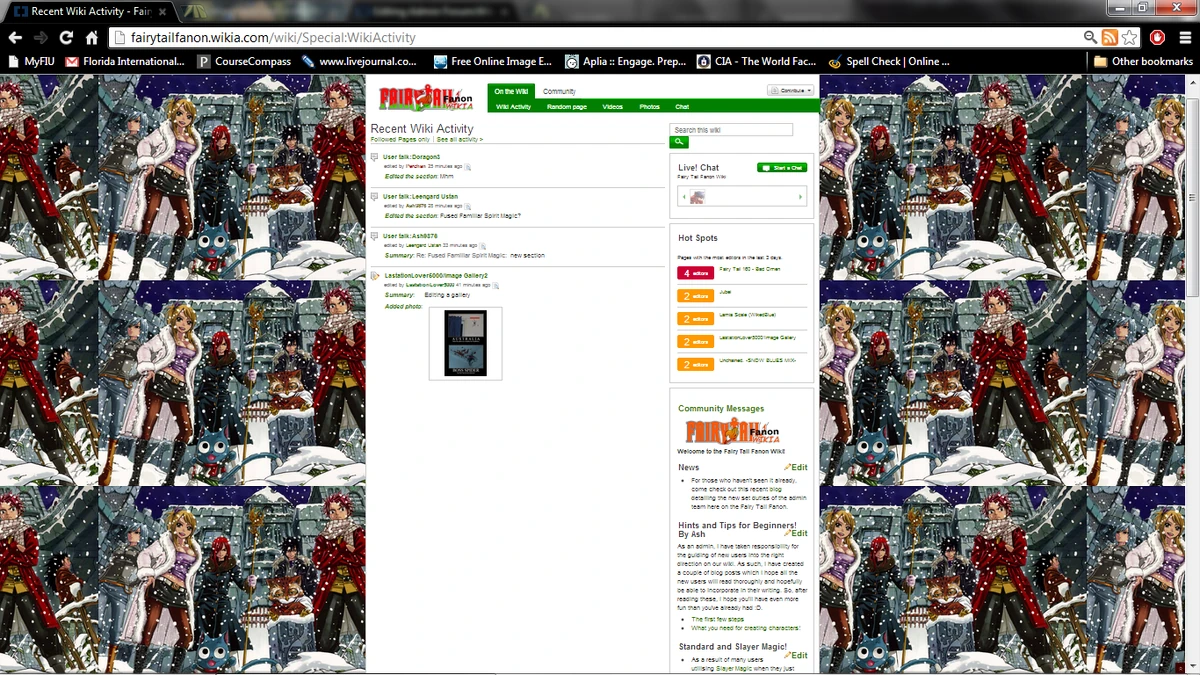This screenshot has width=1200, height=675.
Task: Click the Start a Chat button
Action: [781, 167]
